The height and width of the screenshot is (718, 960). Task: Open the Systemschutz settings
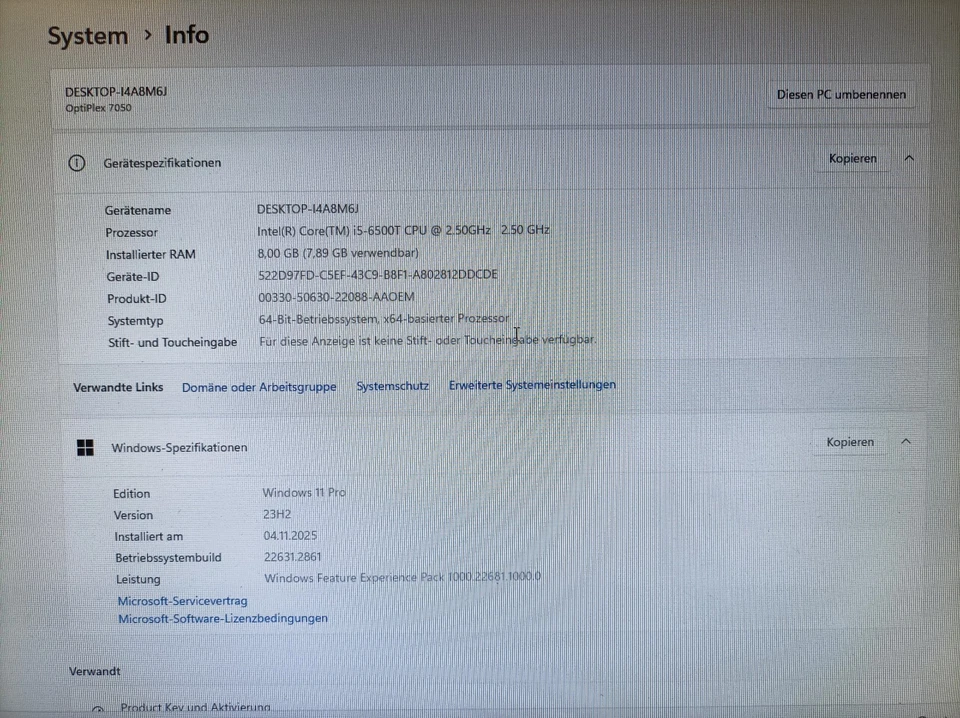(x=392, y=385)
